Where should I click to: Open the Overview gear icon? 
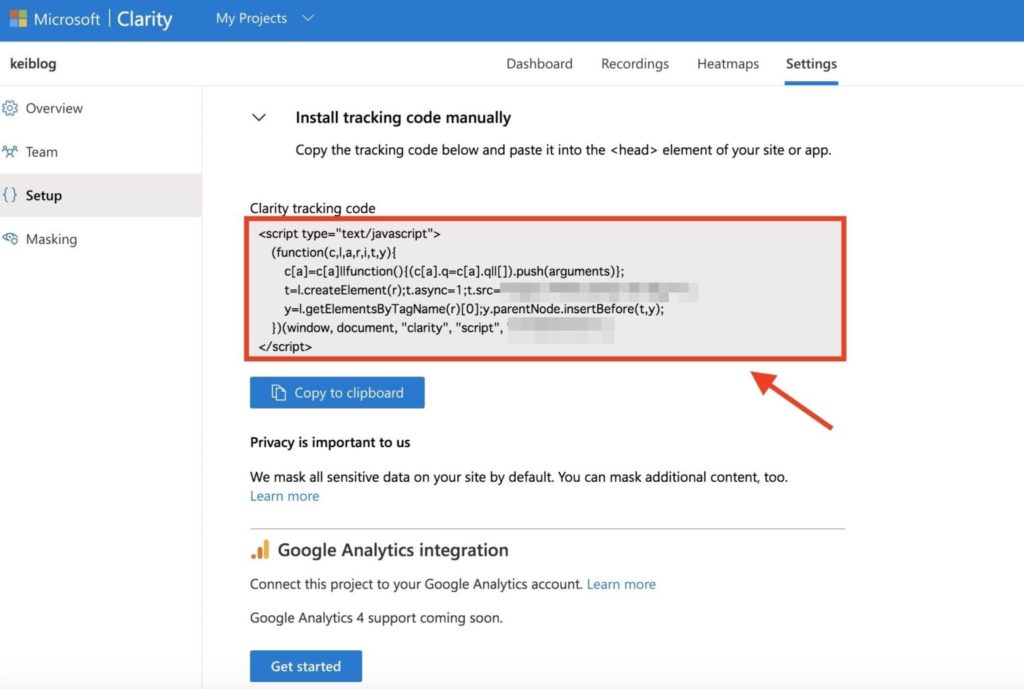pos(10,108)
